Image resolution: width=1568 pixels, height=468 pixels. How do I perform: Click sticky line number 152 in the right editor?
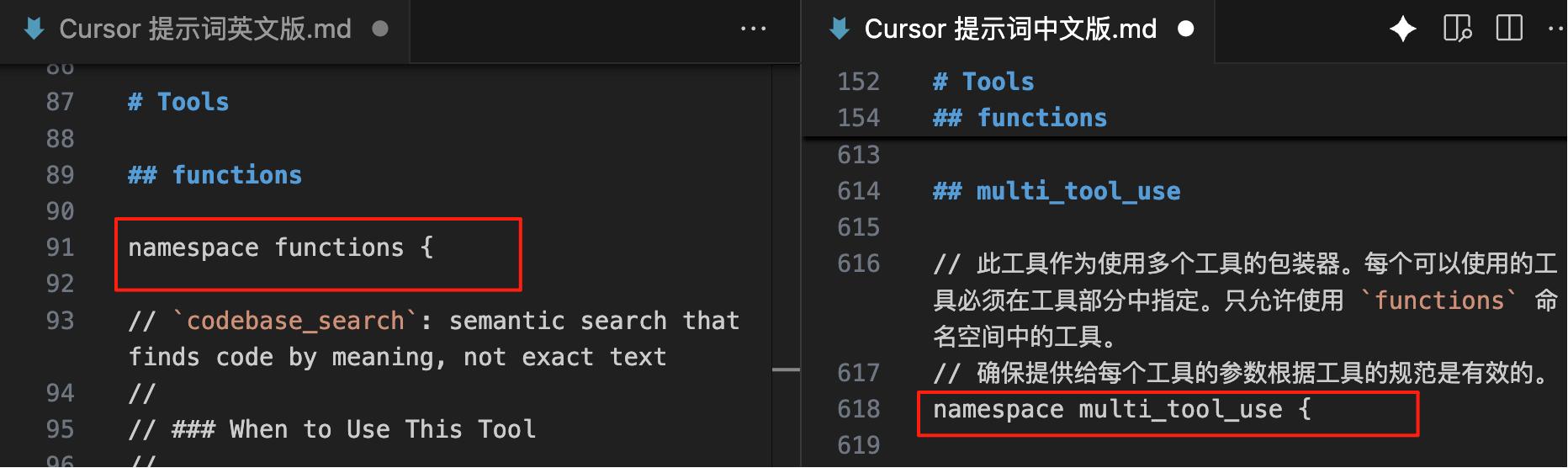click(859, 82)
